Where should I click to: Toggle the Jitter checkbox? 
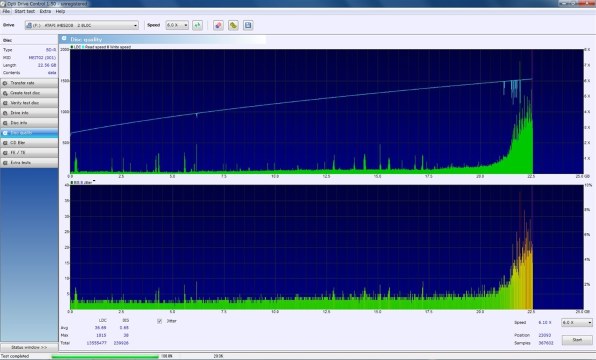tap(160, 321)
